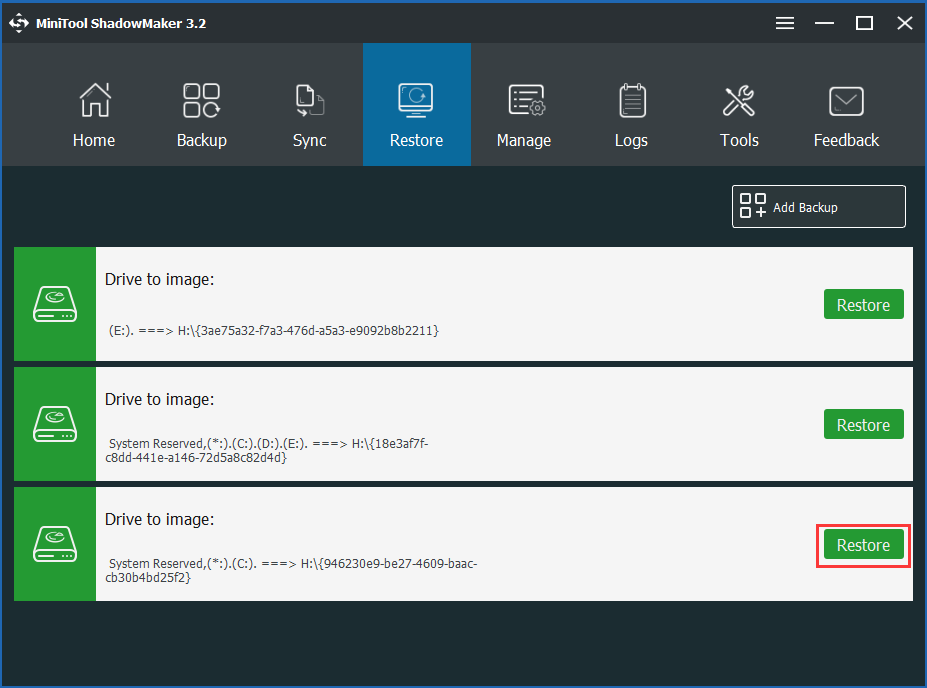Click drive icon of the bottom backup entry

click(55, 544)
